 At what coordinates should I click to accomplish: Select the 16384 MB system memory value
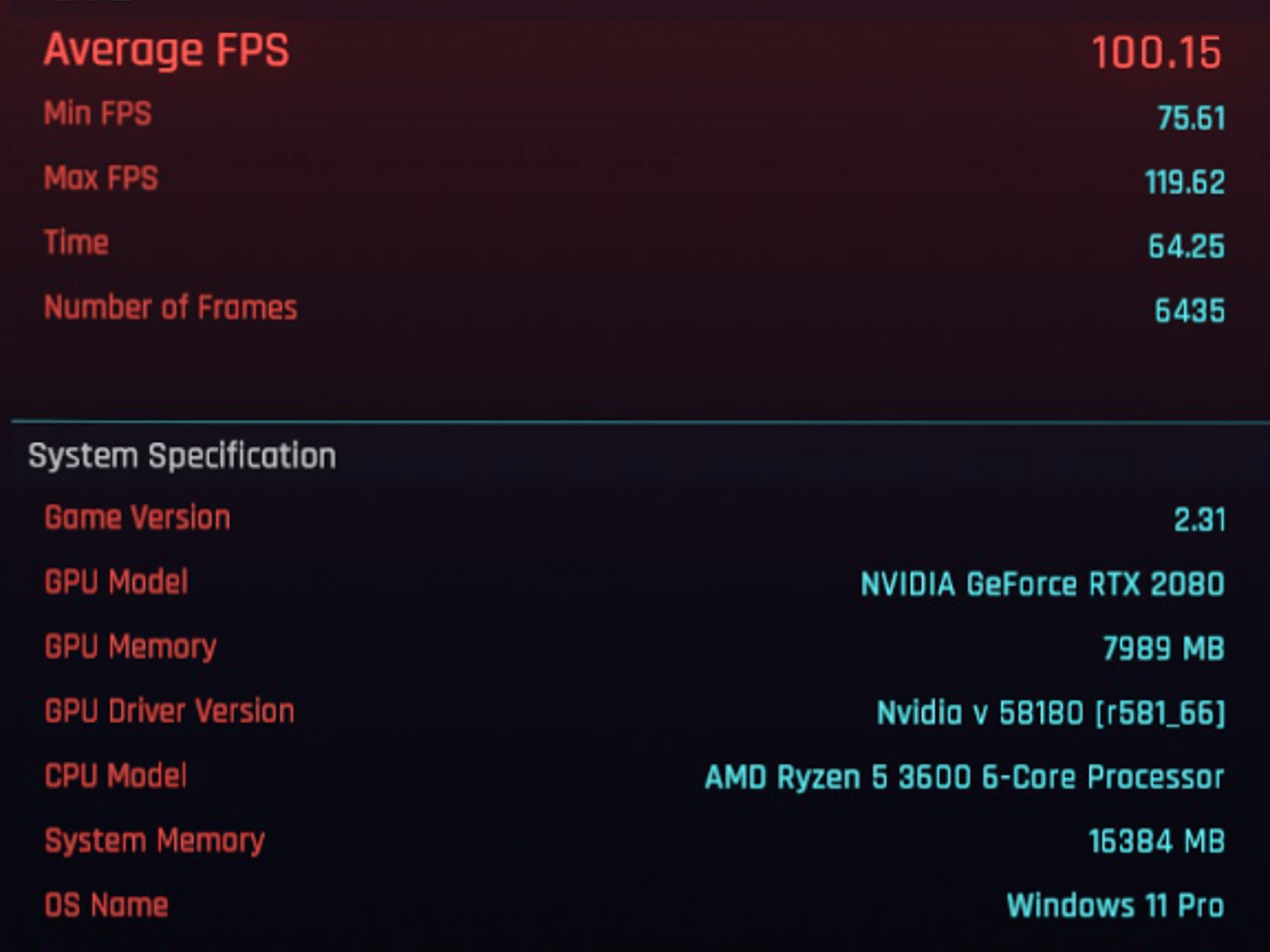click(x=1157, y=842)
